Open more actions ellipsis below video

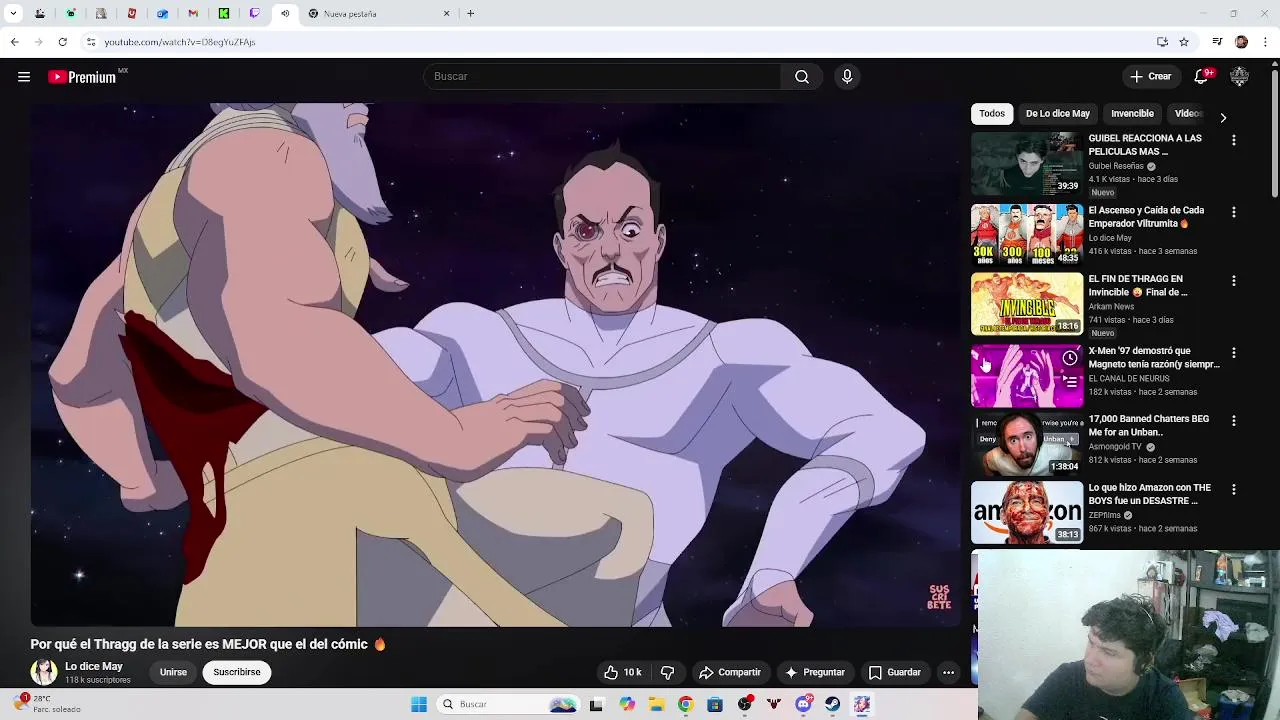(x=948, y=672)
